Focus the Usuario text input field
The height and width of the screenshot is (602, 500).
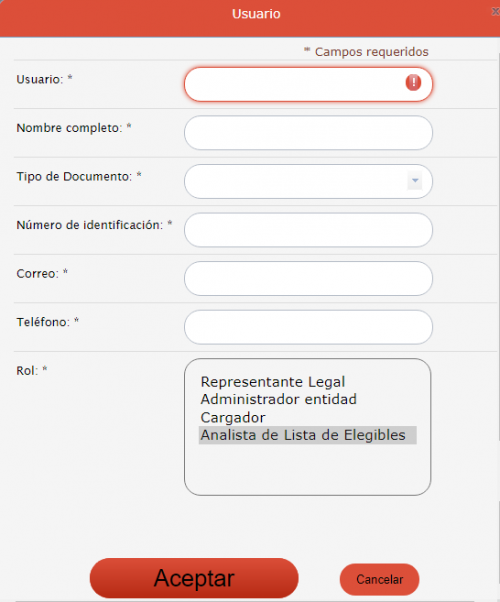tap(308, 84)
